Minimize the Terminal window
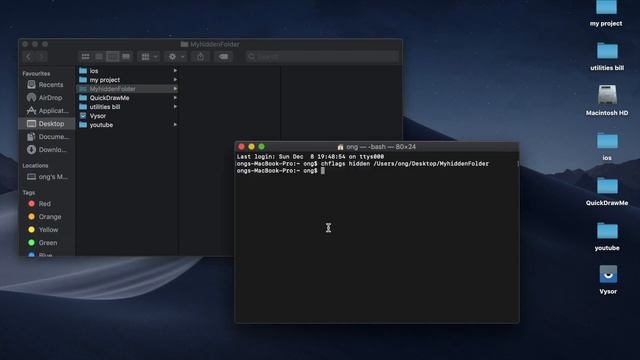This screenshot has width=640, height=360. pos(251,147)
